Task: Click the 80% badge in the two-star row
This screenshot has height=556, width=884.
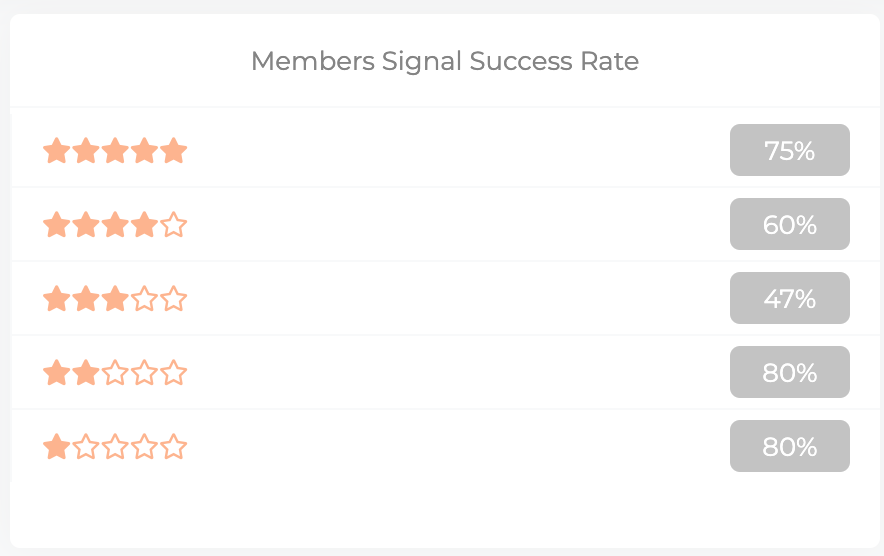Action: click(x=789, y=372)
